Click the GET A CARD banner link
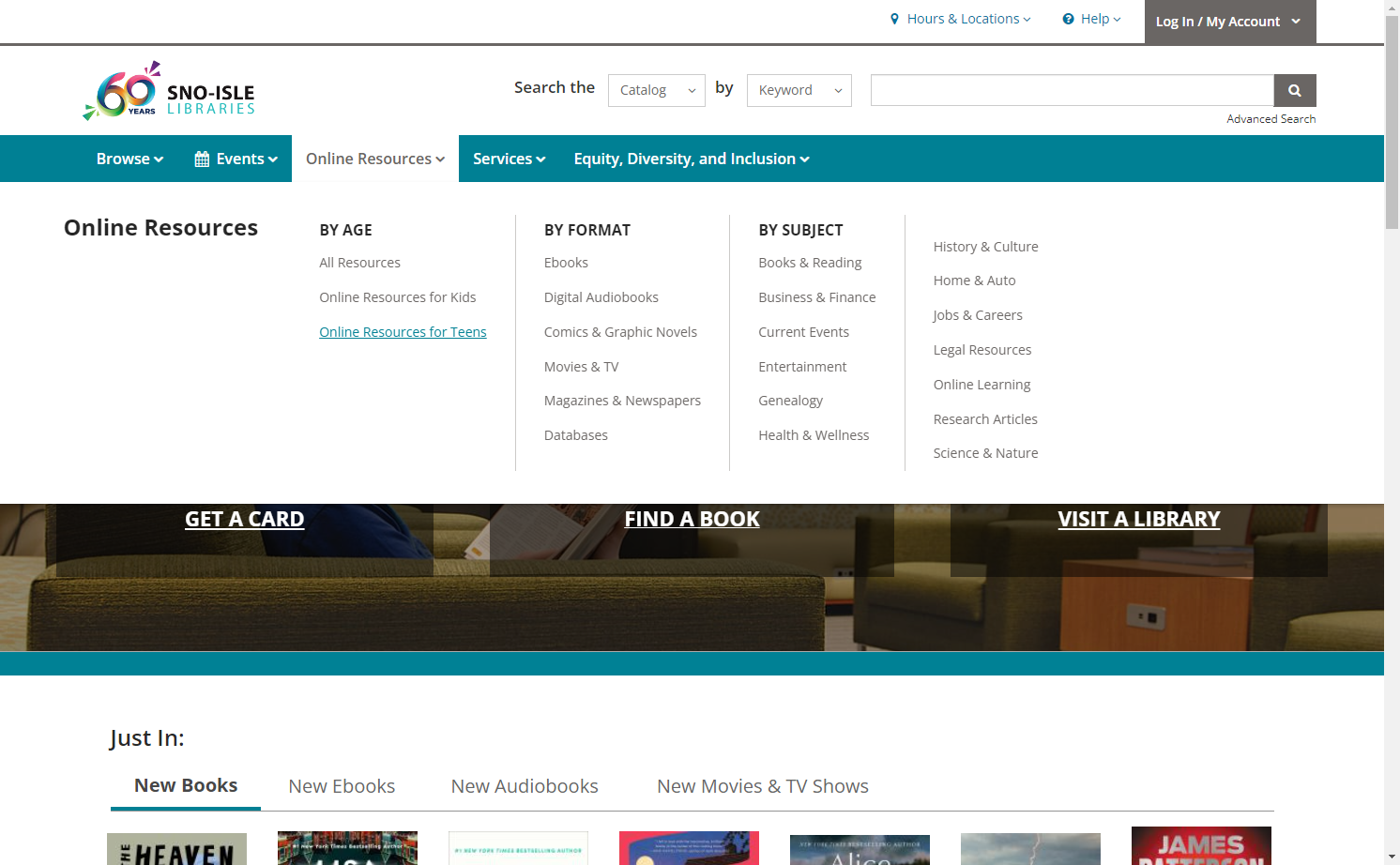The height and width of the screenshot is (865, 1400). pos(245,519)
